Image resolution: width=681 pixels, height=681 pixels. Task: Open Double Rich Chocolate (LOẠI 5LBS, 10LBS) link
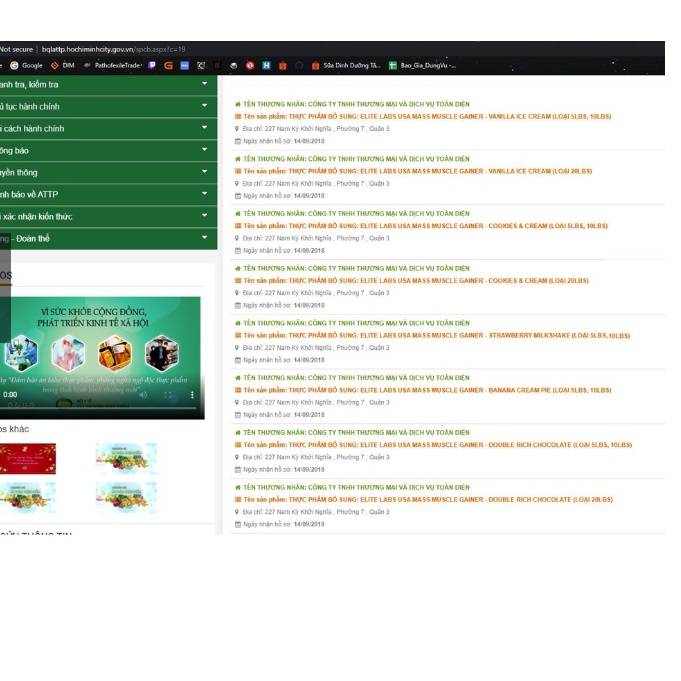[x=437, y=445]
